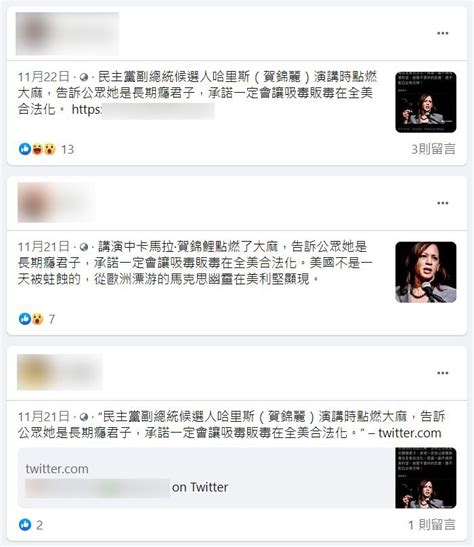Open the blurred profile of the first poster
474x547 pixels.
[67, 33]
